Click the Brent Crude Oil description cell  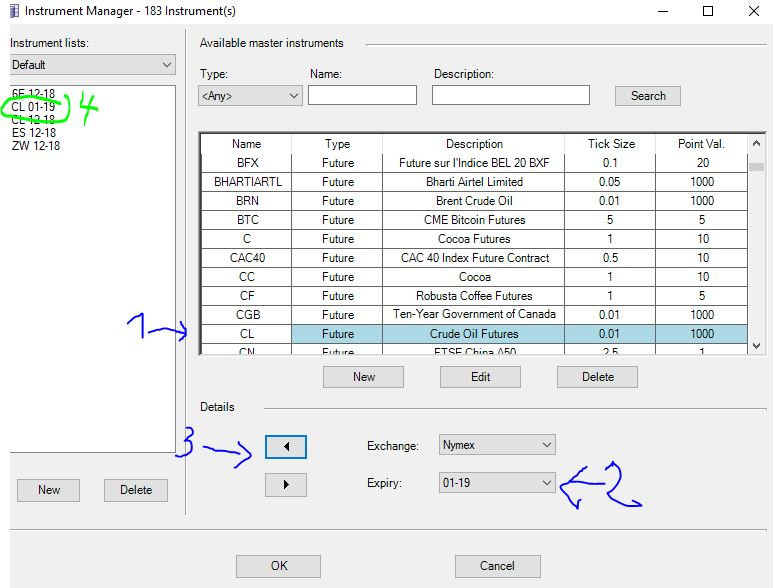point(474,201)
